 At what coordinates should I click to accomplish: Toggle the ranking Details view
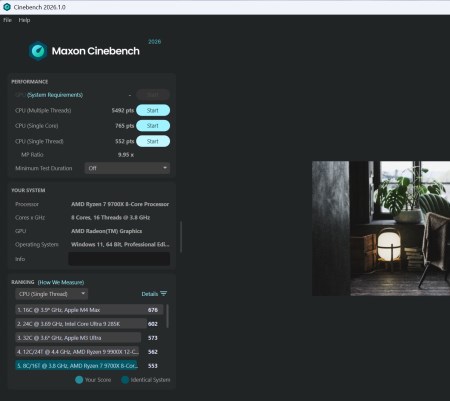(154, 294)
